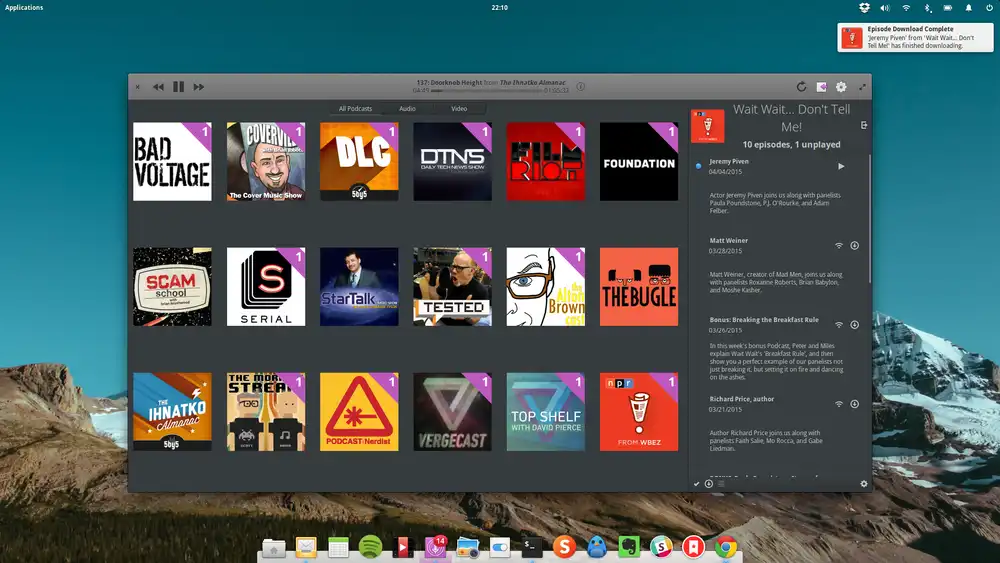The width and height of the screenshot is (1000, 563).
Task: Switch to the Audio filter tab
Action: (407, 108)
